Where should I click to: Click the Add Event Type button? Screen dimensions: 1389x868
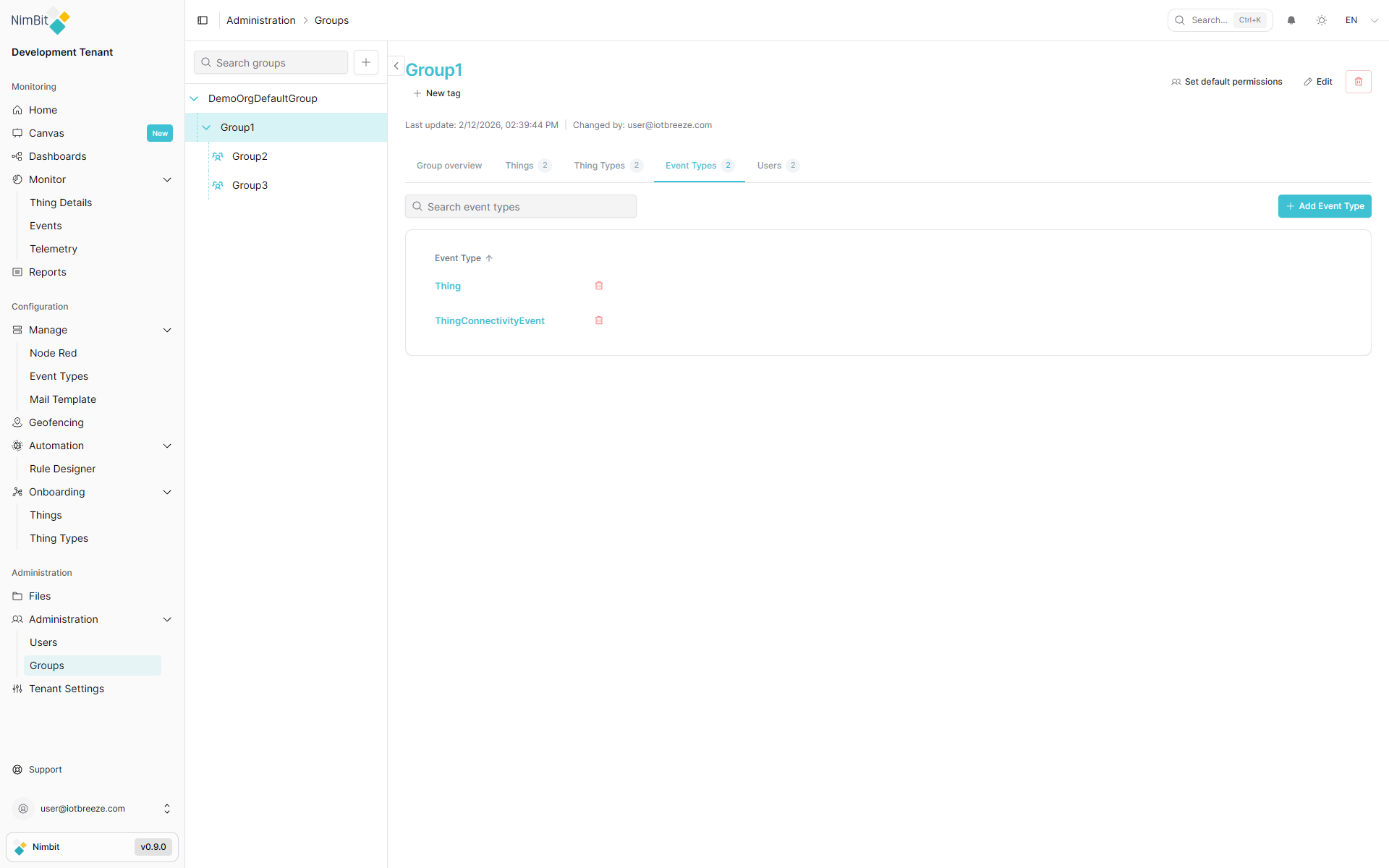1324,206
